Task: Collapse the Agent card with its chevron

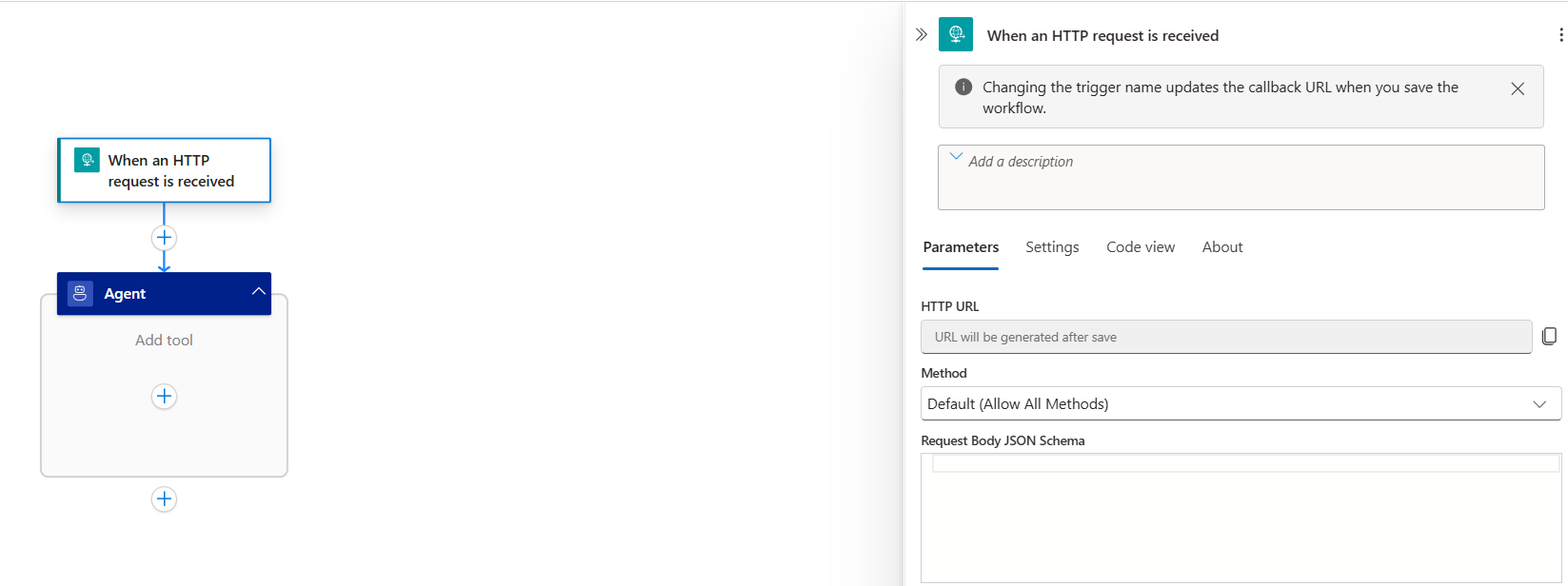Action: (x=258, y=293)
